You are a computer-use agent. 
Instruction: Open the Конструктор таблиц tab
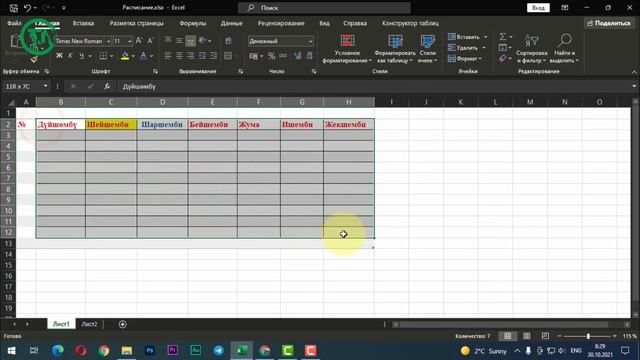tap(410, 23)
